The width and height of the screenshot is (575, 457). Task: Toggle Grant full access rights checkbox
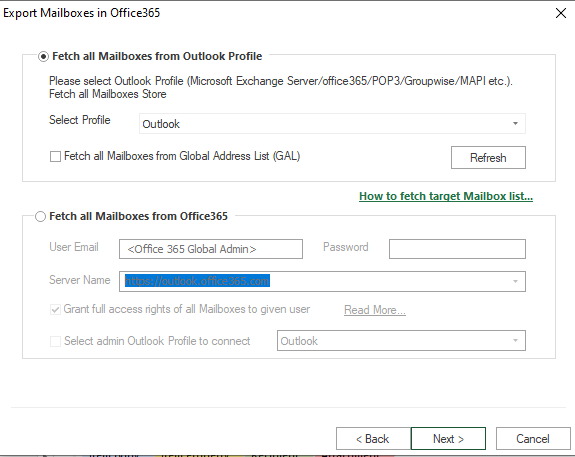point(55,310)
